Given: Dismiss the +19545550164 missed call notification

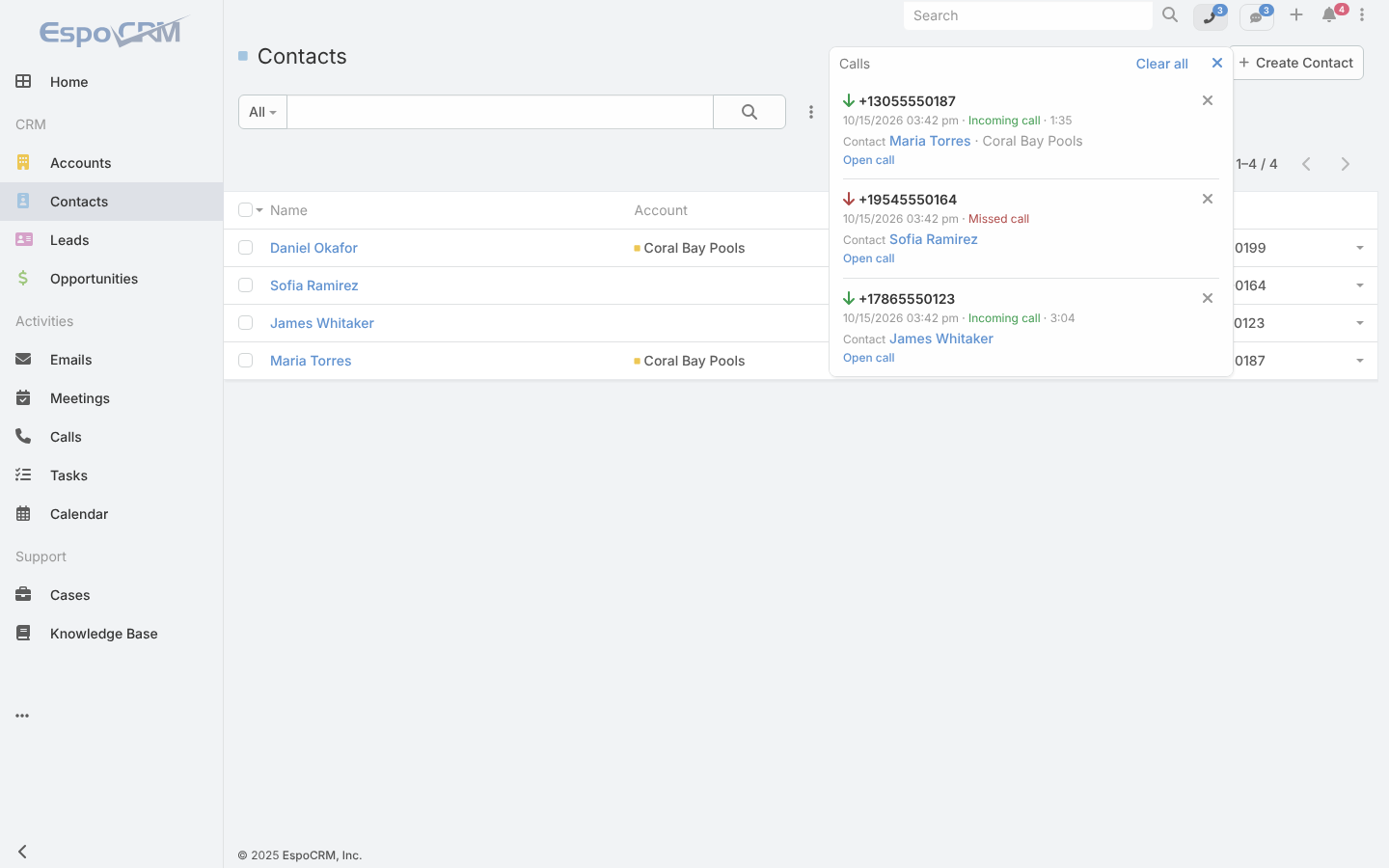Looking at the screenshot, I should coord(1208,199).
